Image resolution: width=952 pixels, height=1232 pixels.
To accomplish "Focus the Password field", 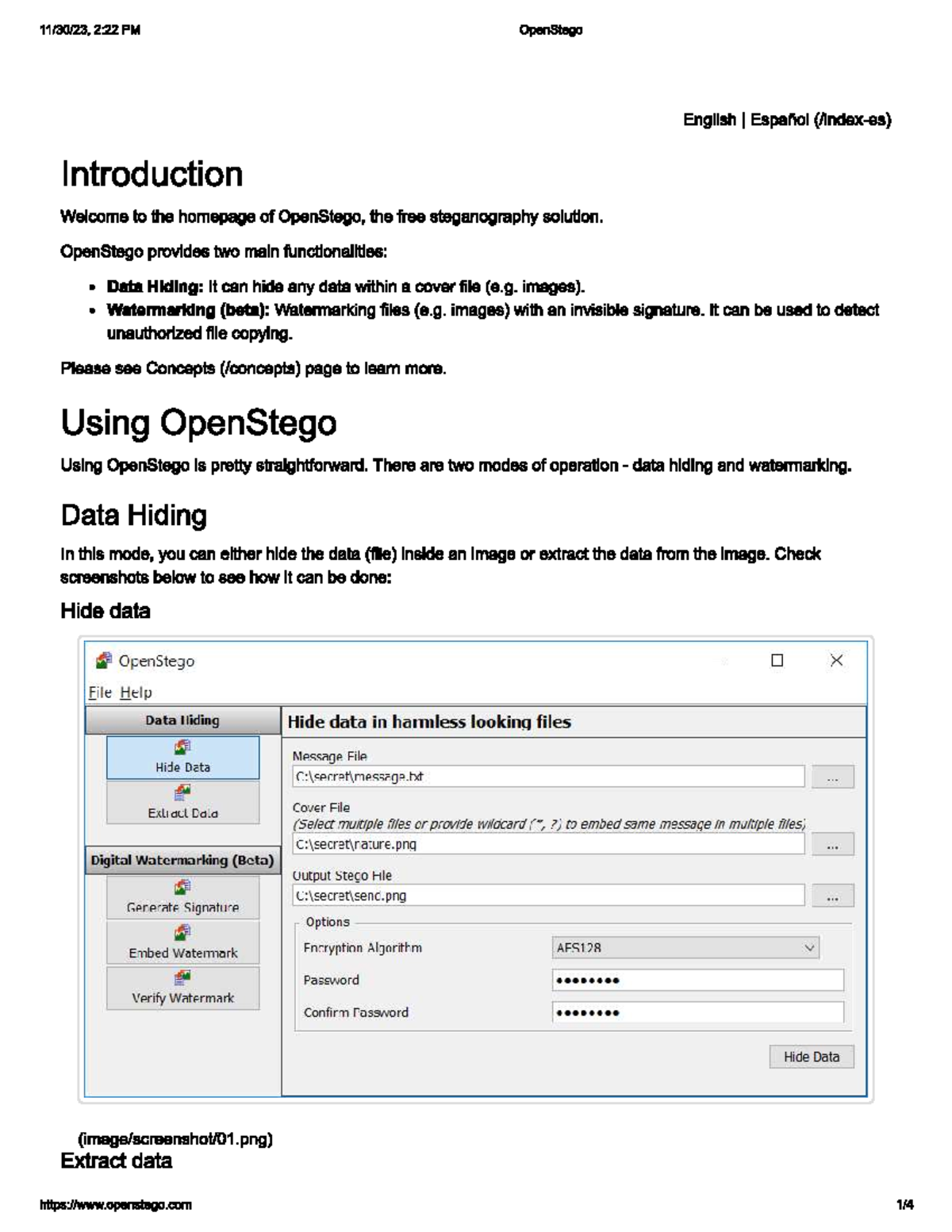I will pos(698,981).
